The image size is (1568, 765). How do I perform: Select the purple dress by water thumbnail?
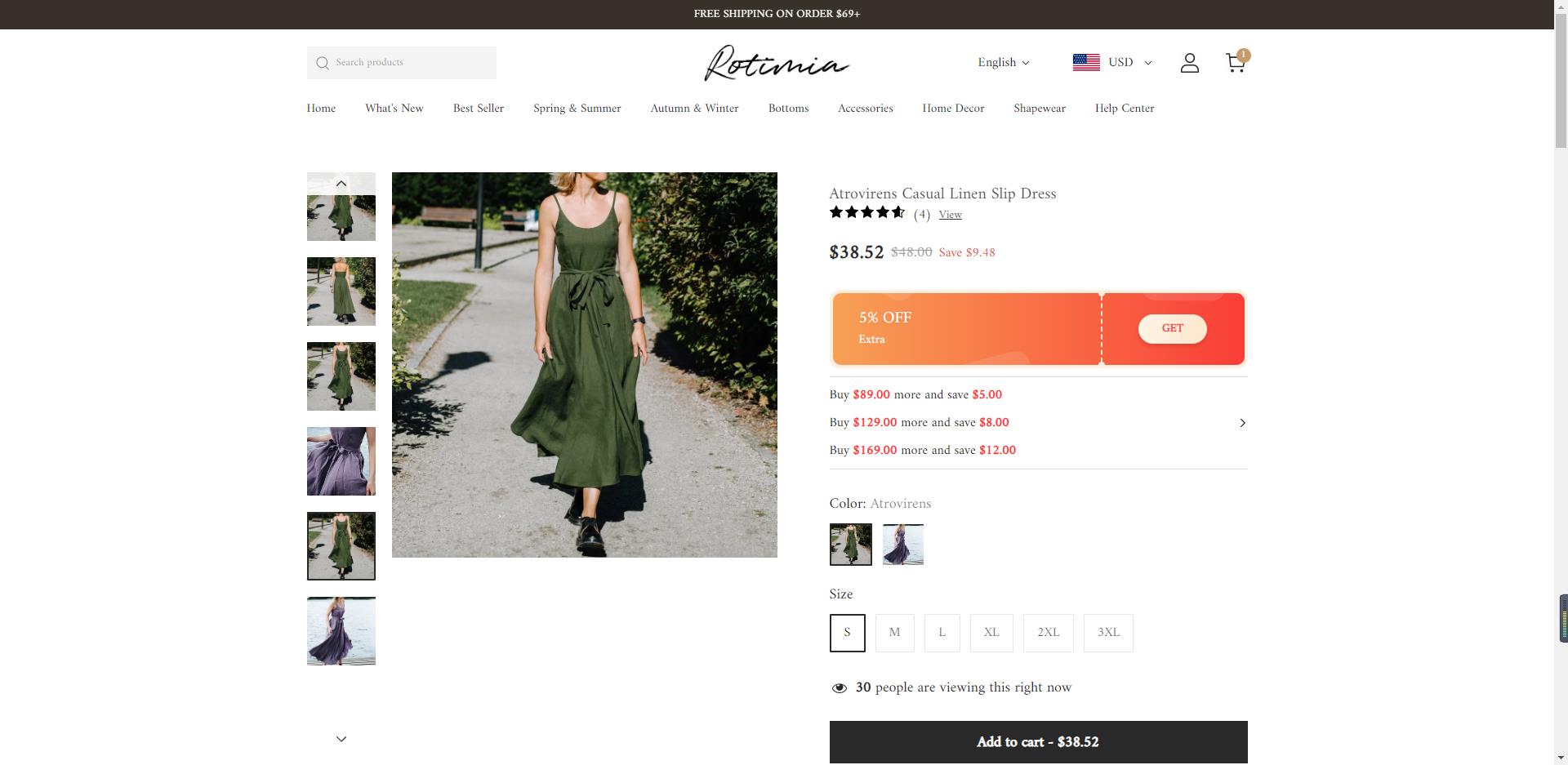[341, 631]
